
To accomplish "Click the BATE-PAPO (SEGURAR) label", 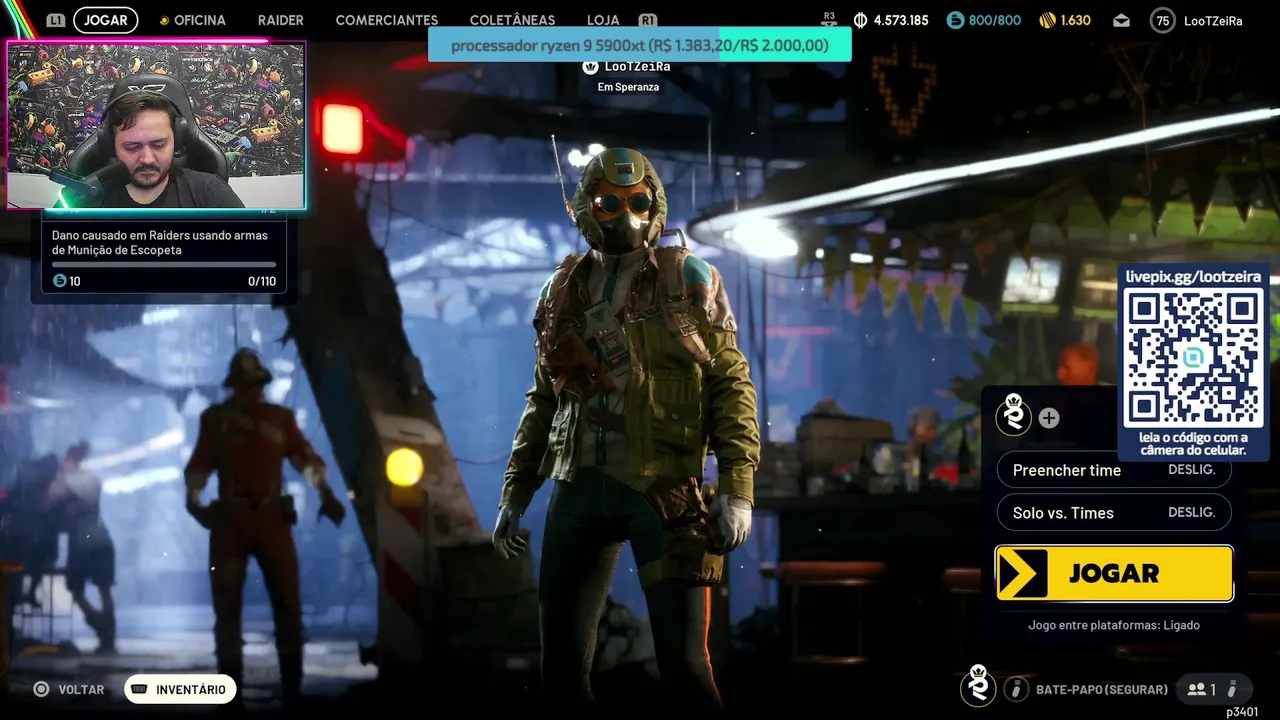I will tap(1102, 689).
